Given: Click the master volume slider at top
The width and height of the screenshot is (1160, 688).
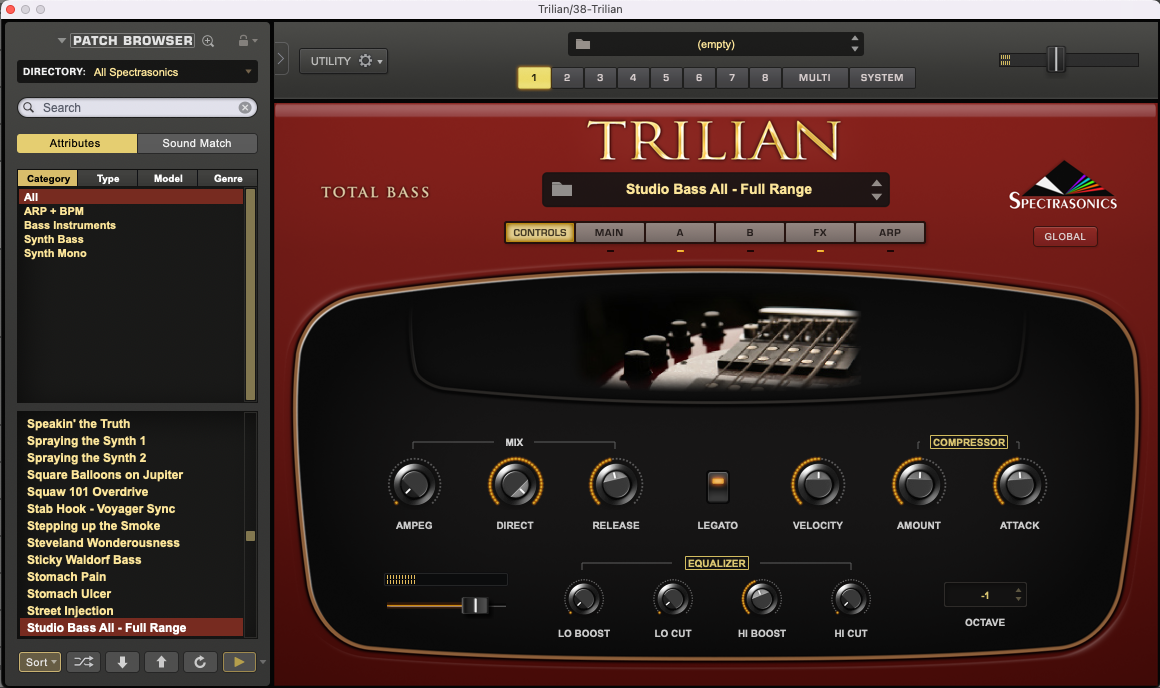Looking at the screenshot, I should coord(1056,59).
